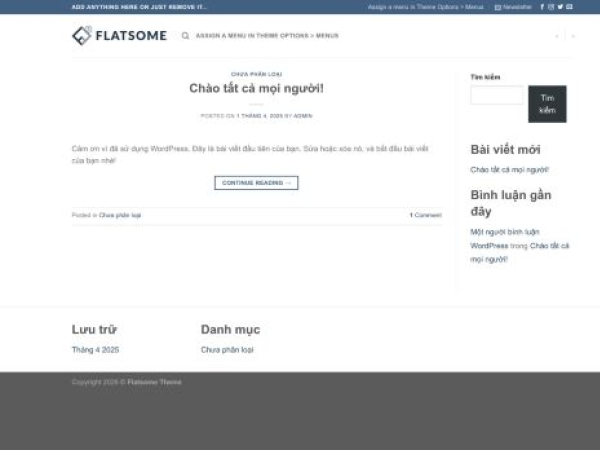Open 'Chưa phân loại' in the Posted in footer
The width and height of the screenshot is (600, 450).
tap(120, 215)
